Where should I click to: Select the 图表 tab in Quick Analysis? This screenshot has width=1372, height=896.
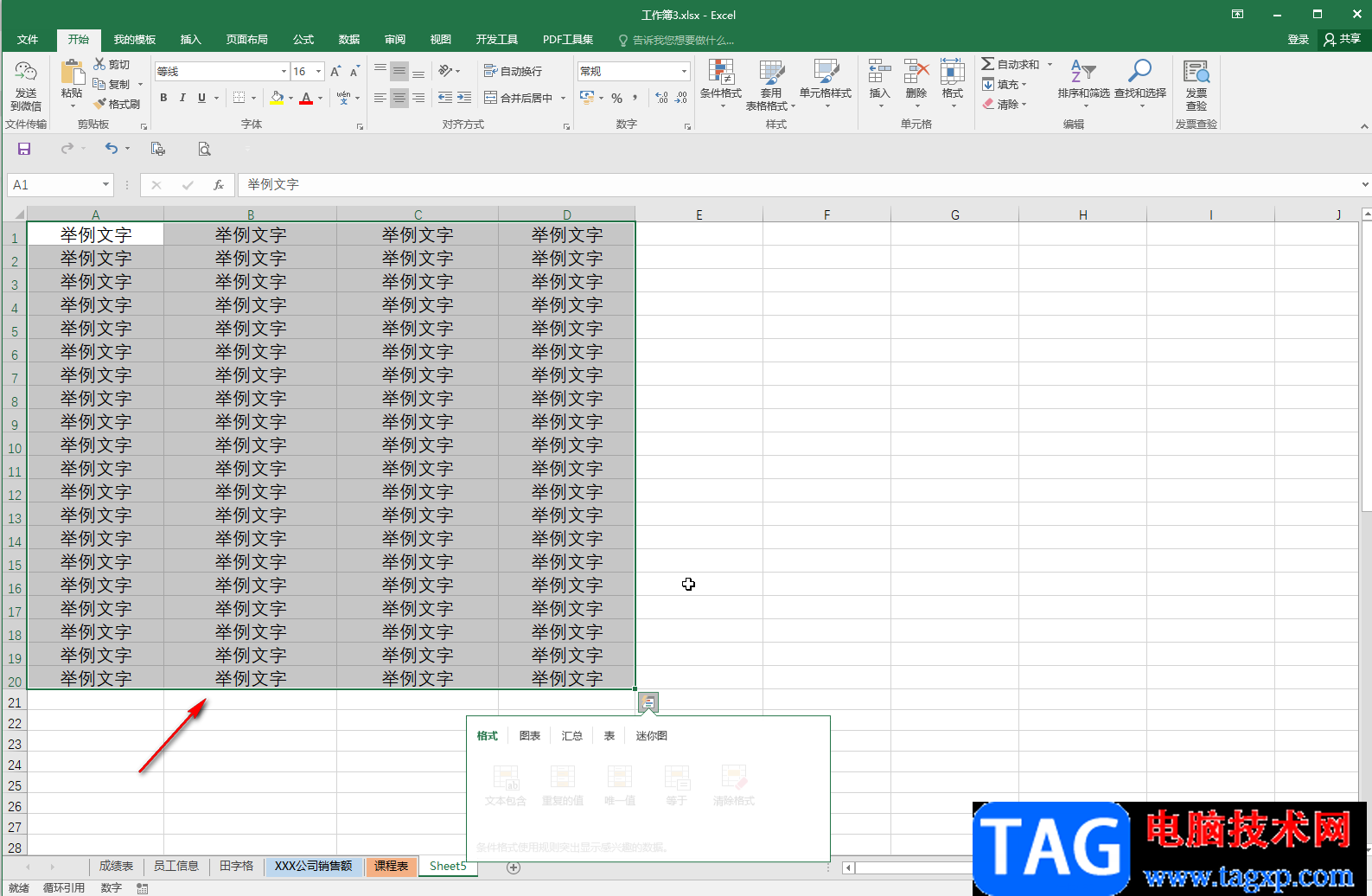point(530,736)
